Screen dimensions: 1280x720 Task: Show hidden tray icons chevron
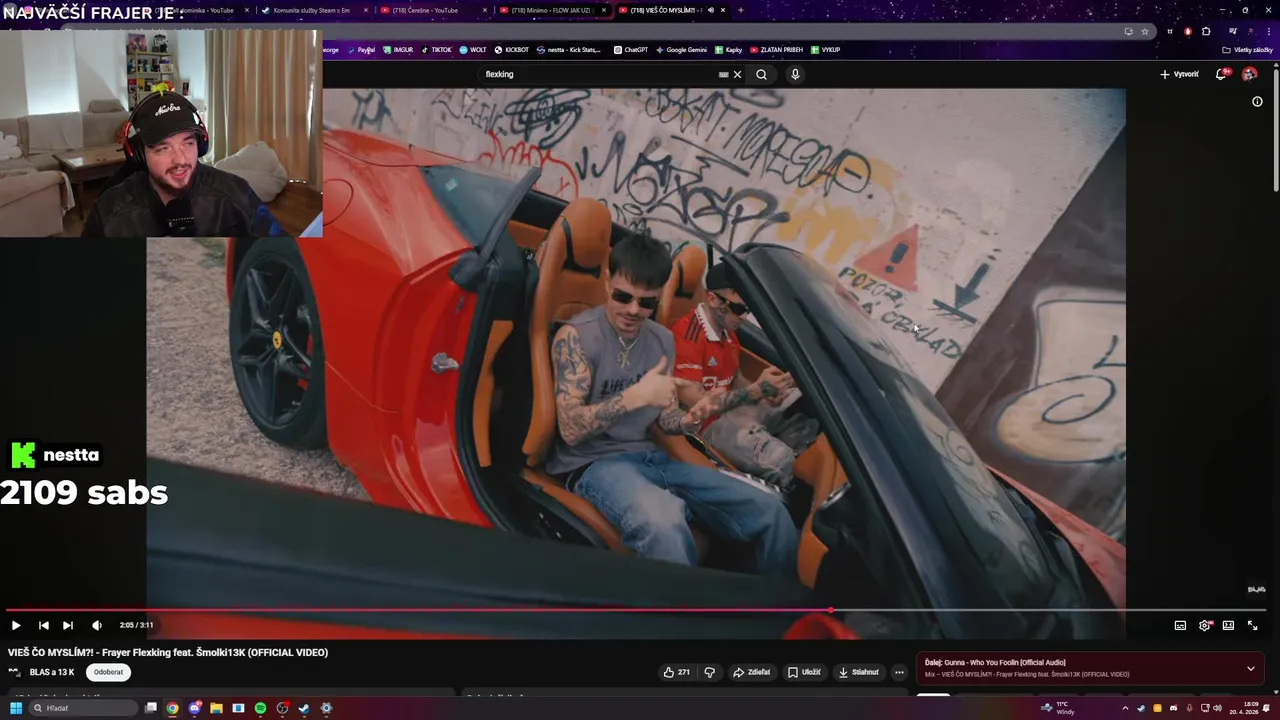(x=1125, y=708)
